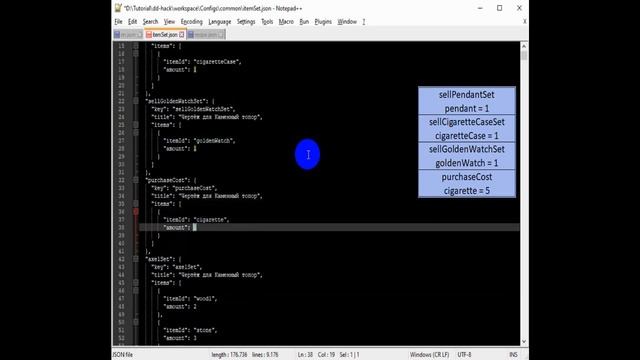
Task: Click the vertical scrollbar down arrow
Action: point(524,342)
